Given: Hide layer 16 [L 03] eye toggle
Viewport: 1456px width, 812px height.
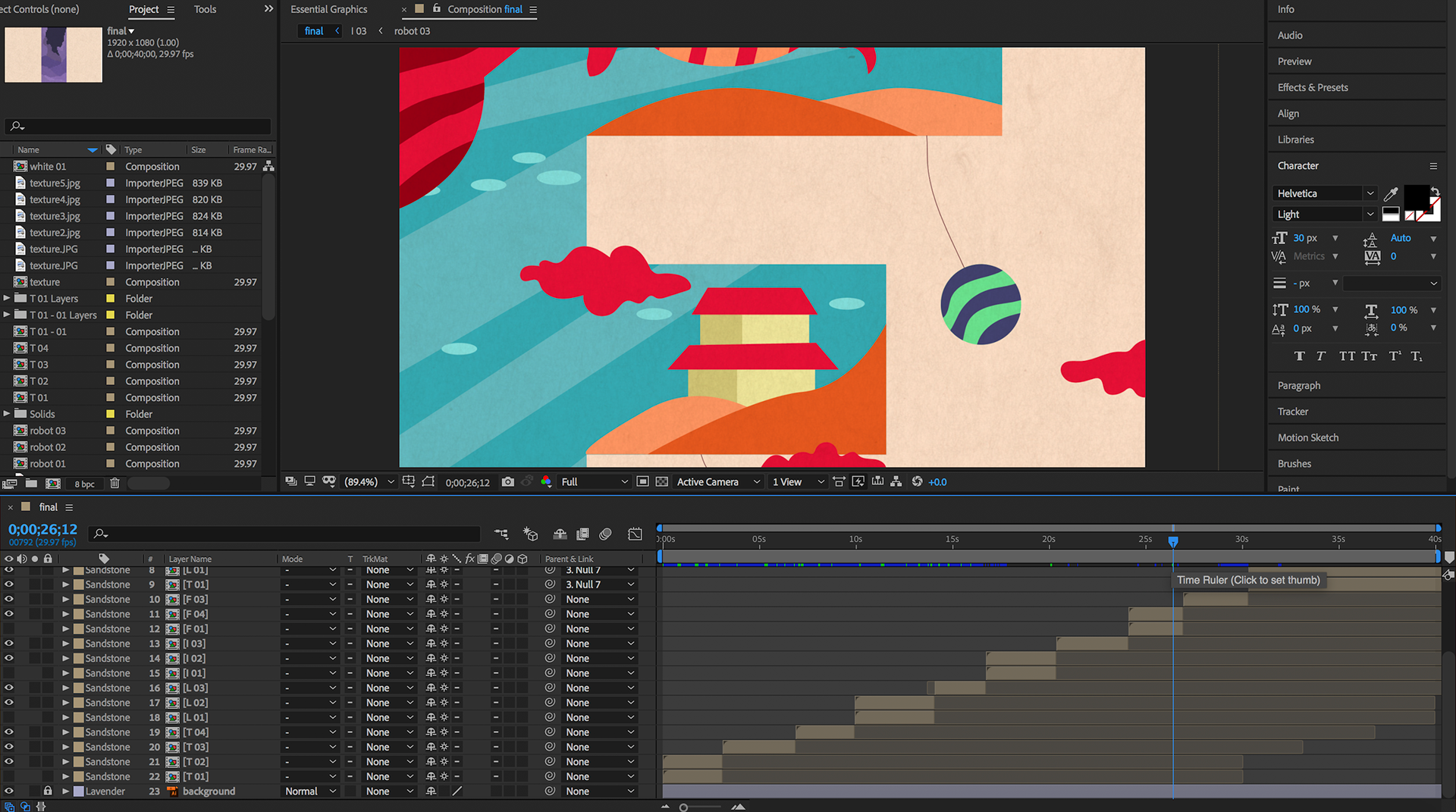Looking at the screenshot, I should [x=9, y=688].
